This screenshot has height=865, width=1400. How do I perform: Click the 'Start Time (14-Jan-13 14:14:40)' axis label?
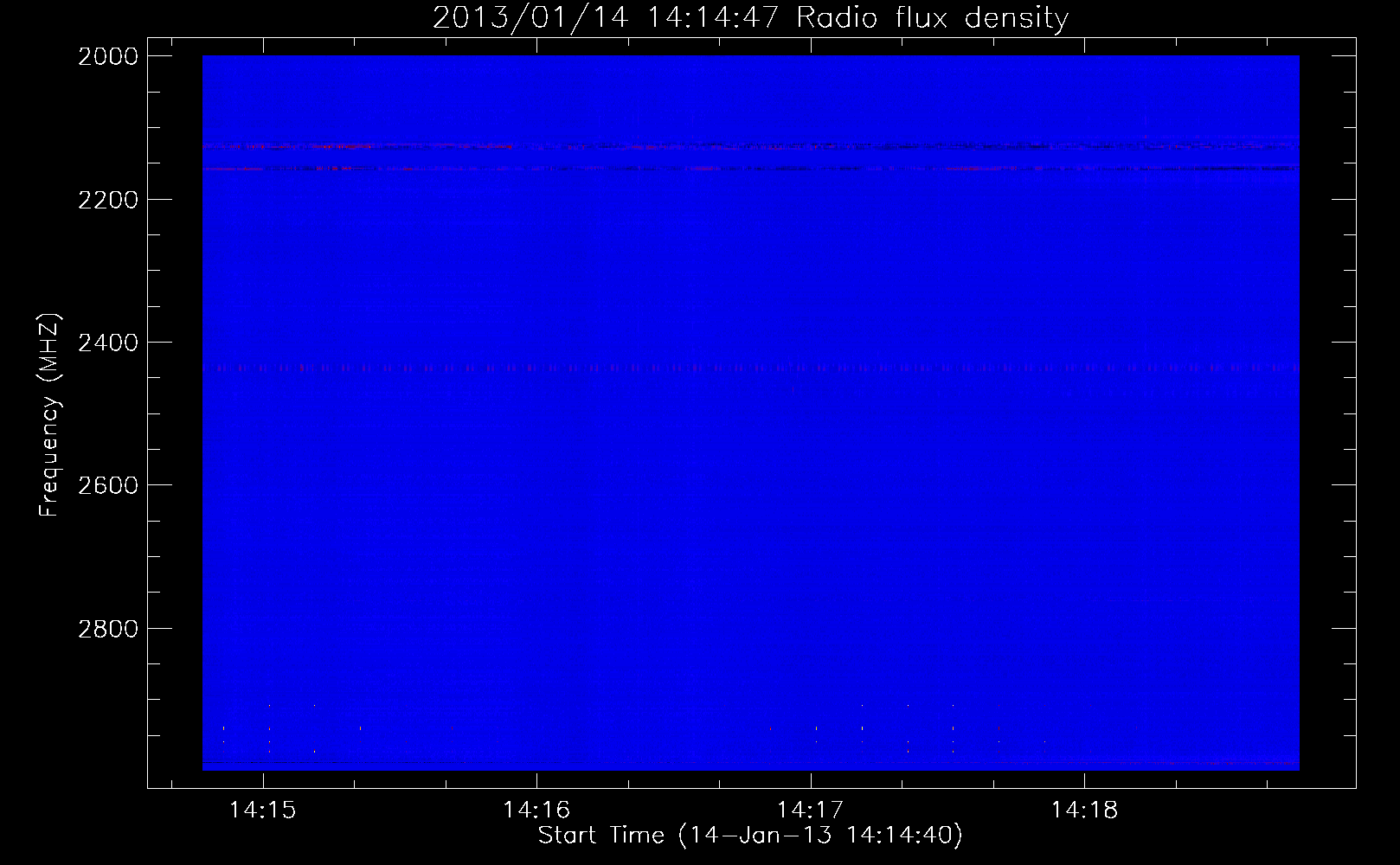[x=750, y=836]
